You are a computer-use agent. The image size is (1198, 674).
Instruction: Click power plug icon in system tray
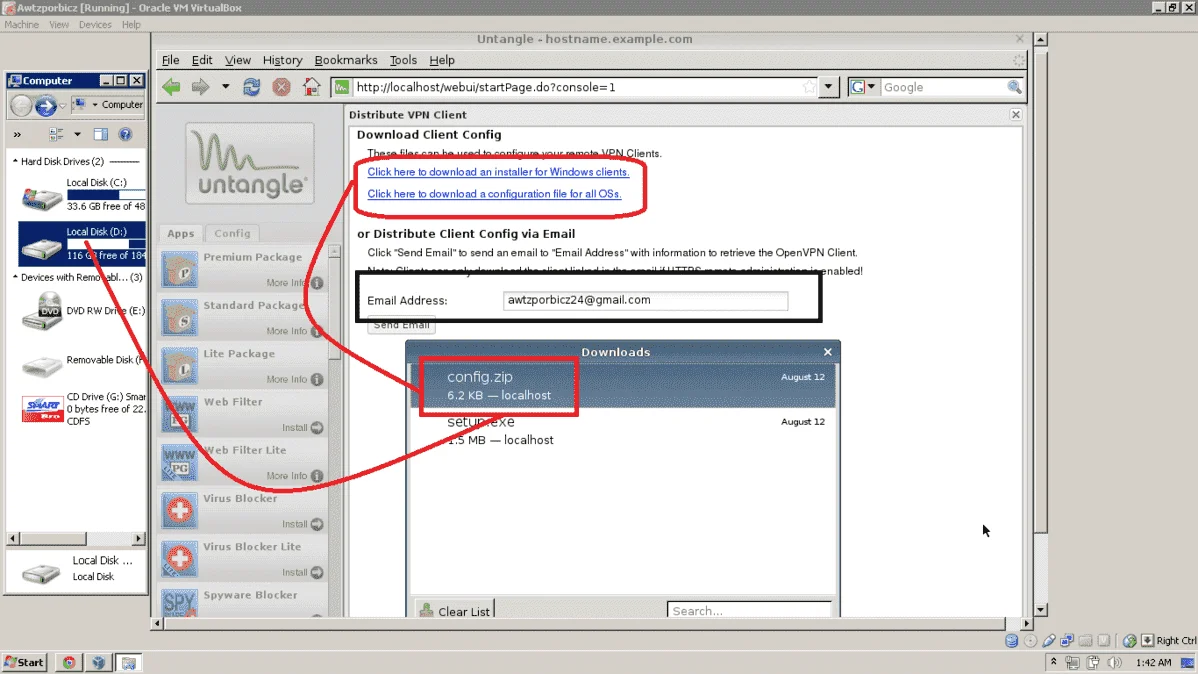pos(1093,663)
